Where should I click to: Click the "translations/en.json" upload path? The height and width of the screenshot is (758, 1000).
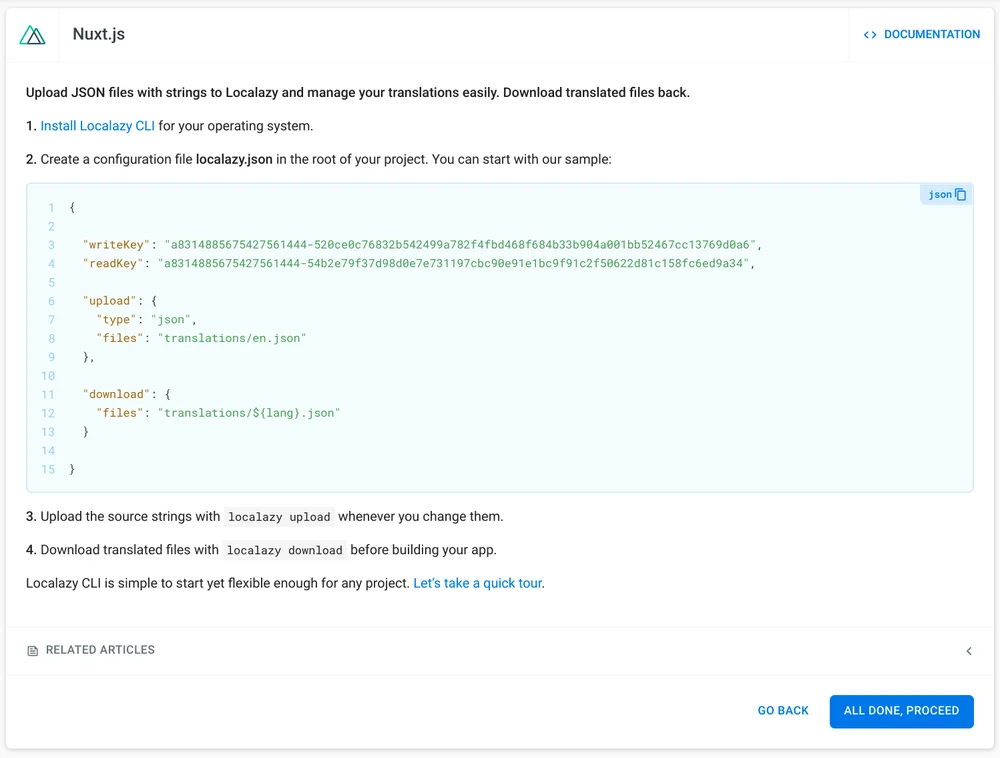pos(231,338)
